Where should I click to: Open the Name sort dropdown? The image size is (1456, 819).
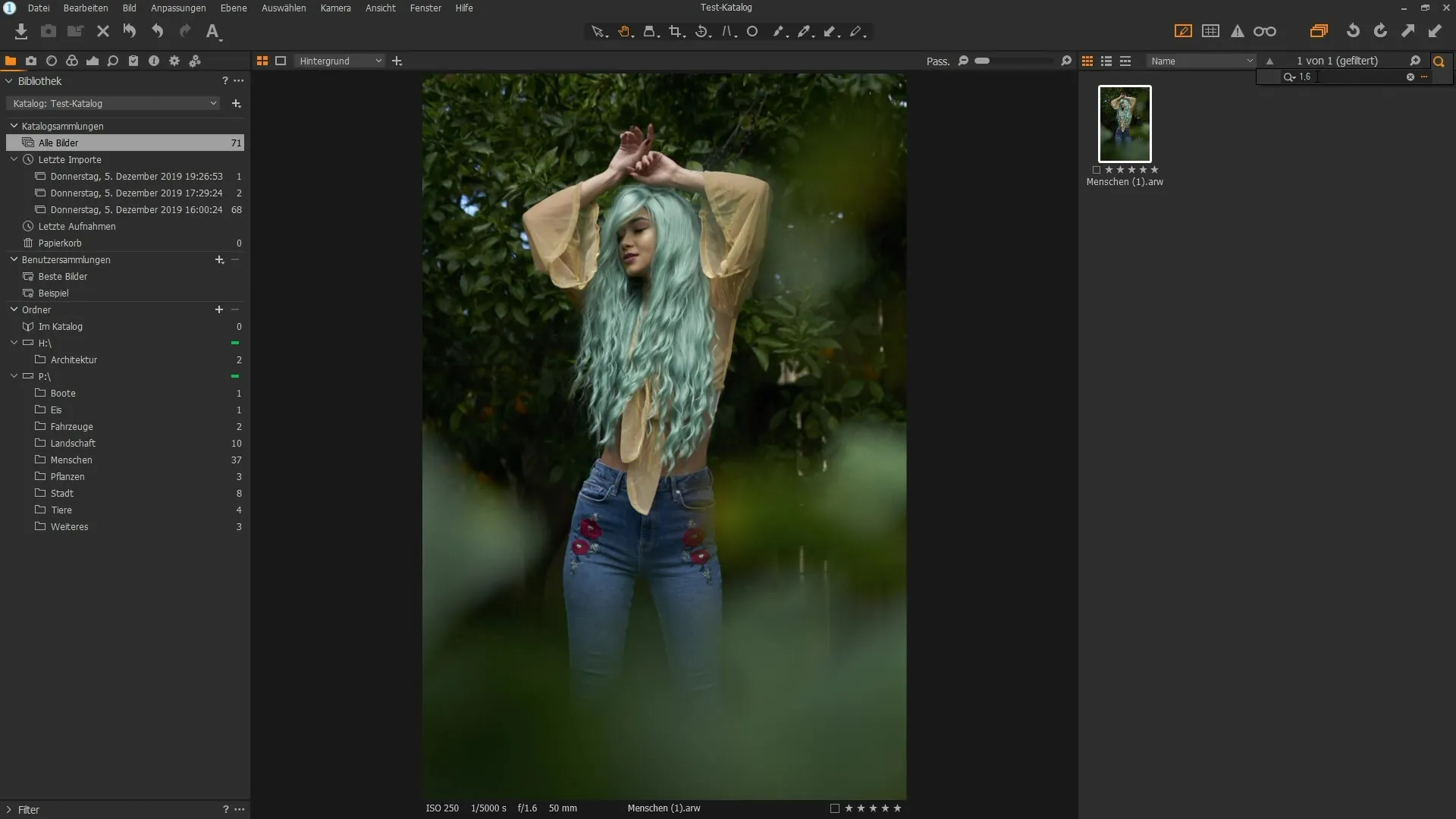[x=1201, y=61]
